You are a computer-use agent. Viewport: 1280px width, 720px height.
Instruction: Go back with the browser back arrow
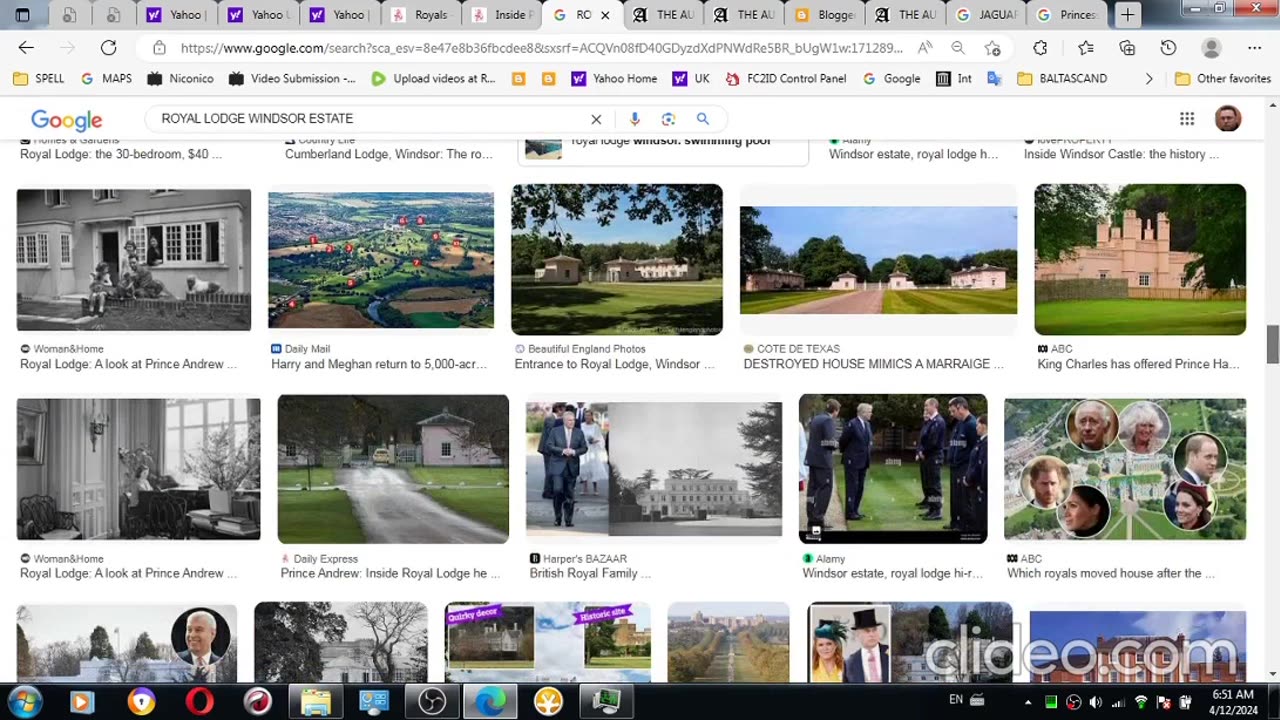point(26,48)
